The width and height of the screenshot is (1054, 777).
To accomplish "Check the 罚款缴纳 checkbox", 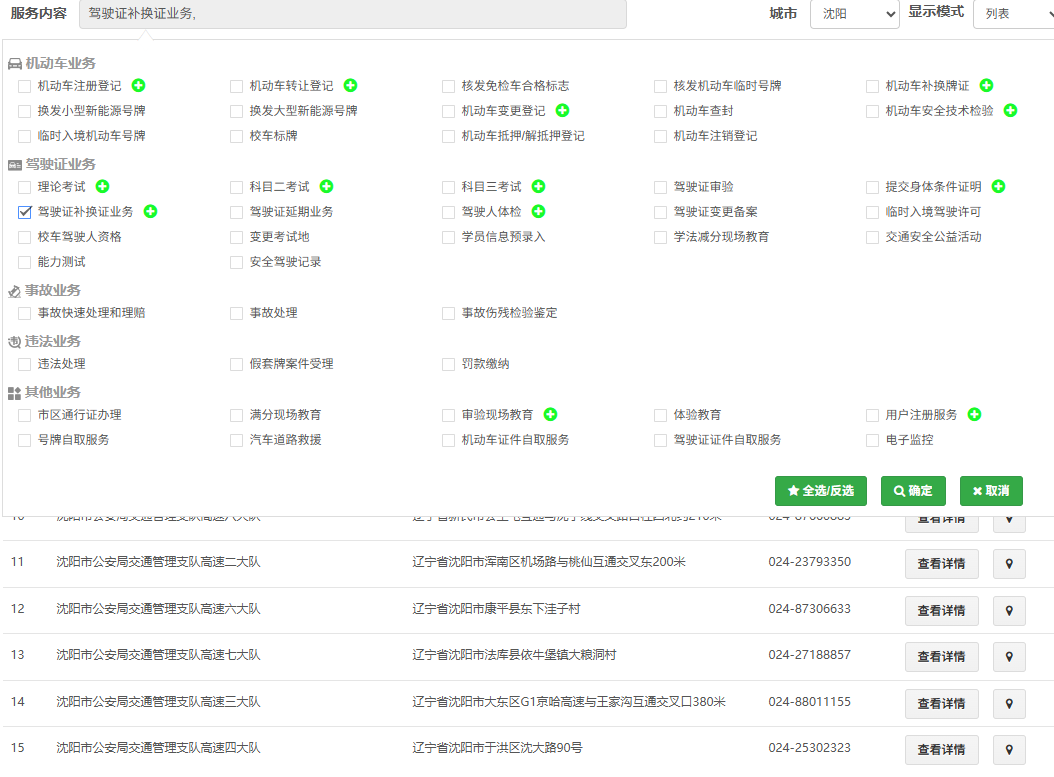I will click(x=449, y=364).
